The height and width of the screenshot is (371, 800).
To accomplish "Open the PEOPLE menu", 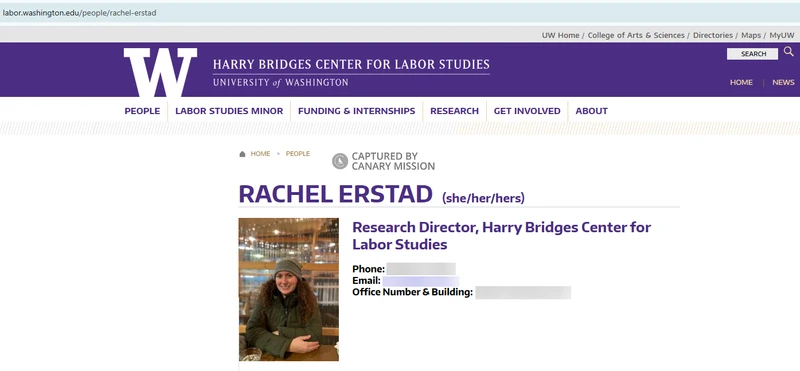I will click(x=142, y=111).
